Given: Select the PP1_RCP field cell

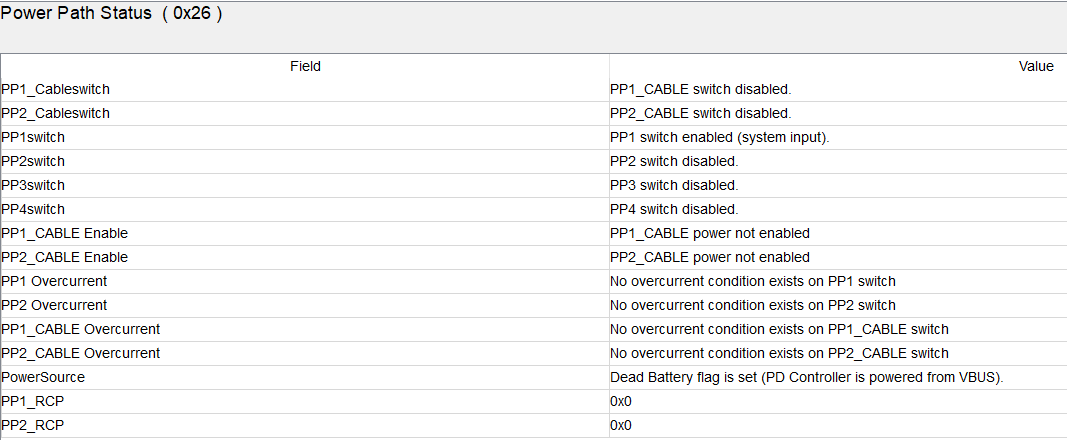Looking at the screenshot, I should click(305, 401).
